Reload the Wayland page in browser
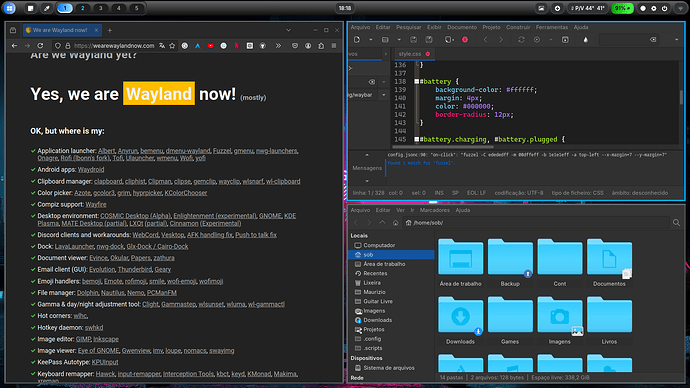The height and width of the screenshot is (388, 690). (x=40, y=46)
